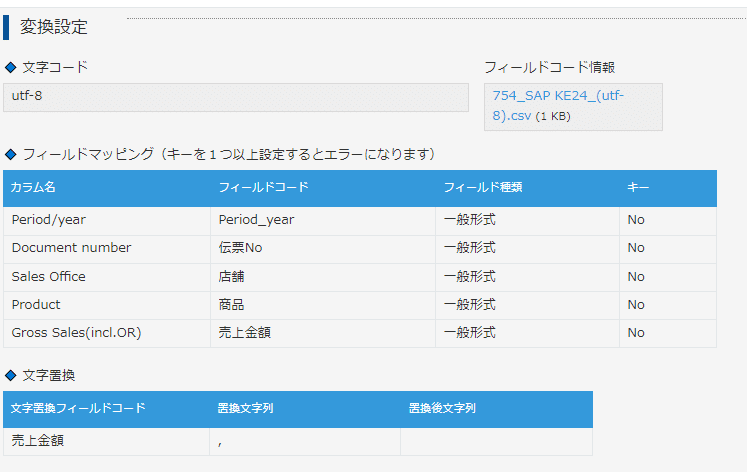Click the blue diamond icon beside 文字置換
The height and width of the screenshot is (472, 747).
tap(10, 376)
